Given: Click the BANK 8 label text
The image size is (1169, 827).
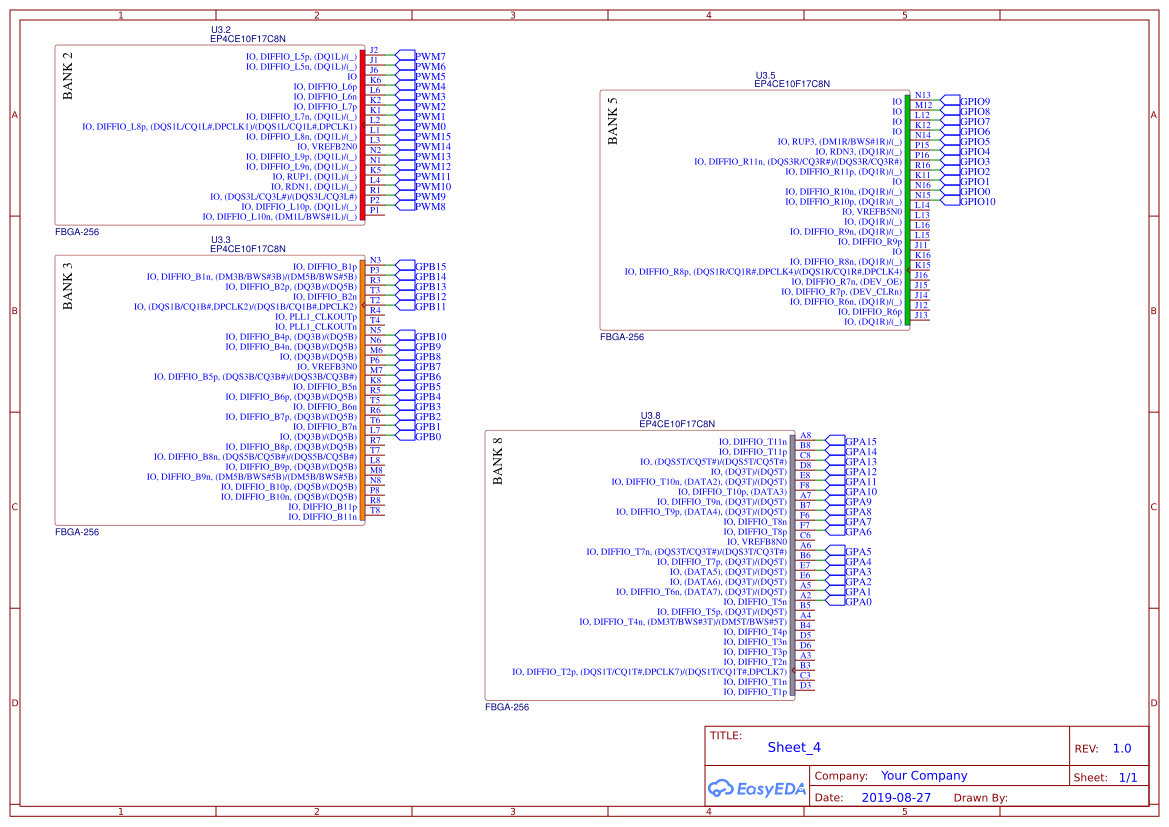Looking at the screenshot, I should (x=498, y=462).
